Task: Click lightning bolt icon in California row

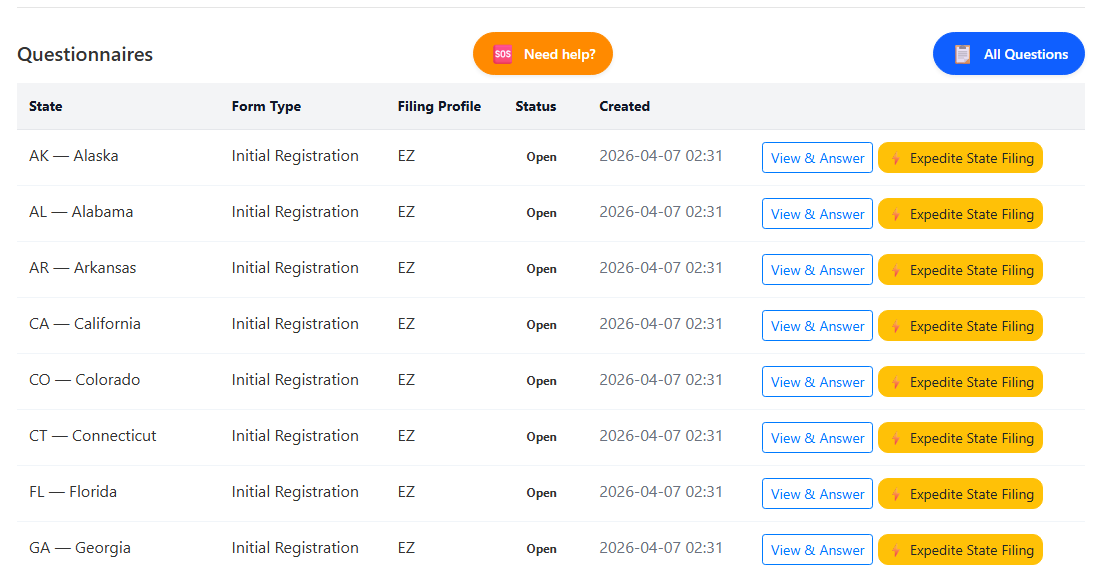Action: pos(896,327)
